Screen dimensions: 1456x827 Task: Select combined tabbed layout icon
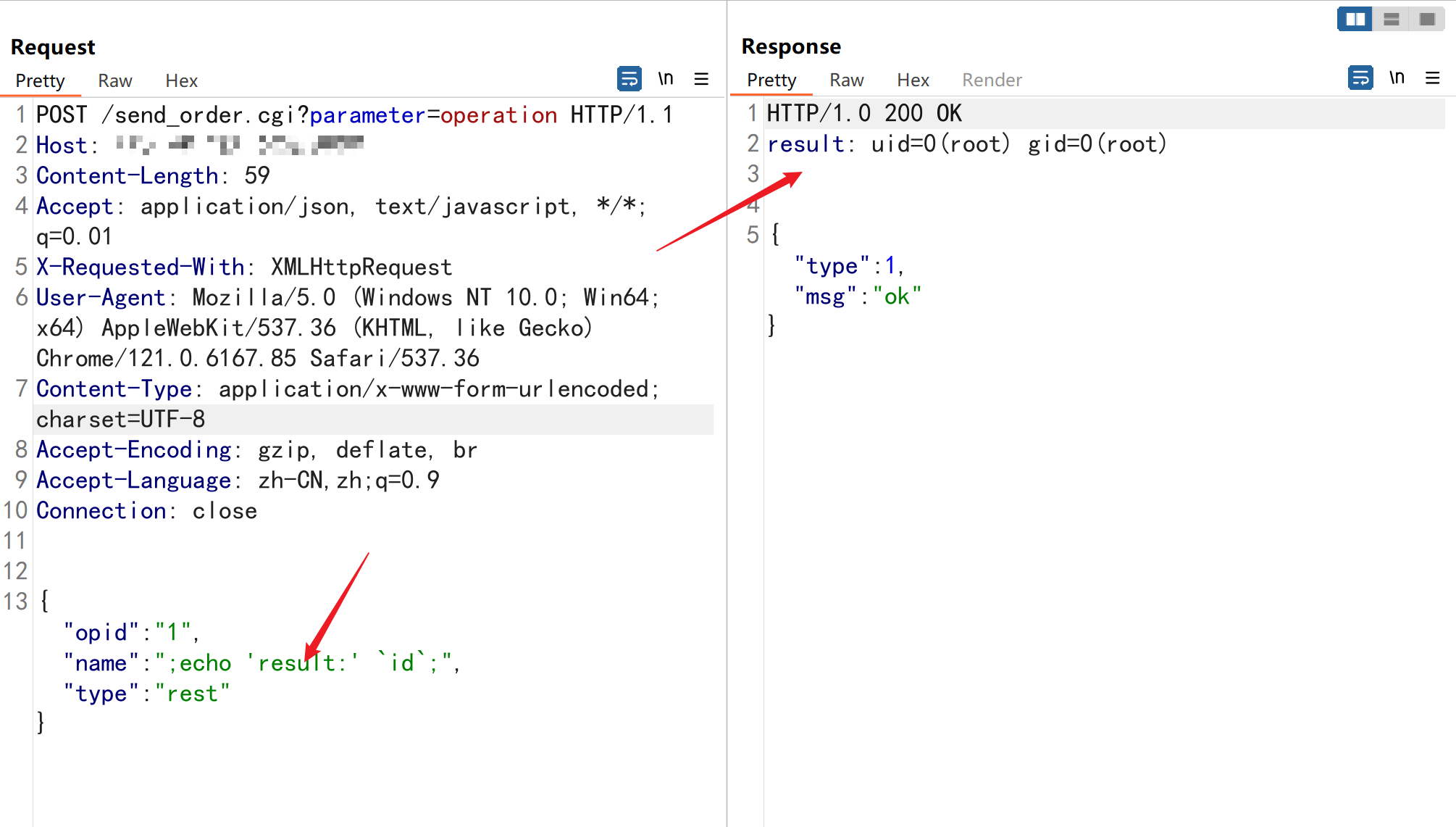[1427, 19]
